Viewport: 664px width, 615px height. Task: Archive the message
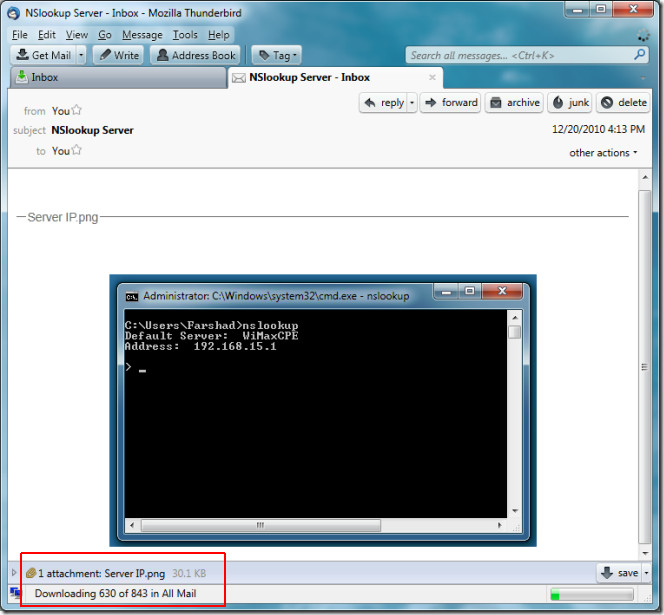[x=515, y=102]
